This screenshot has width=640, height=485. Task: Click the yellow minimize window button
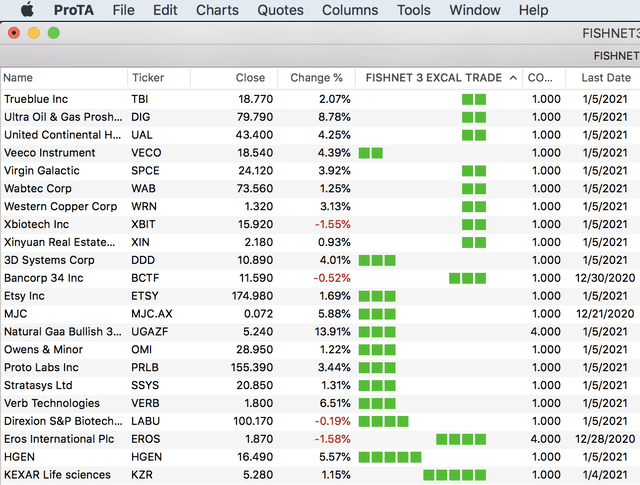tap(34, 33)
